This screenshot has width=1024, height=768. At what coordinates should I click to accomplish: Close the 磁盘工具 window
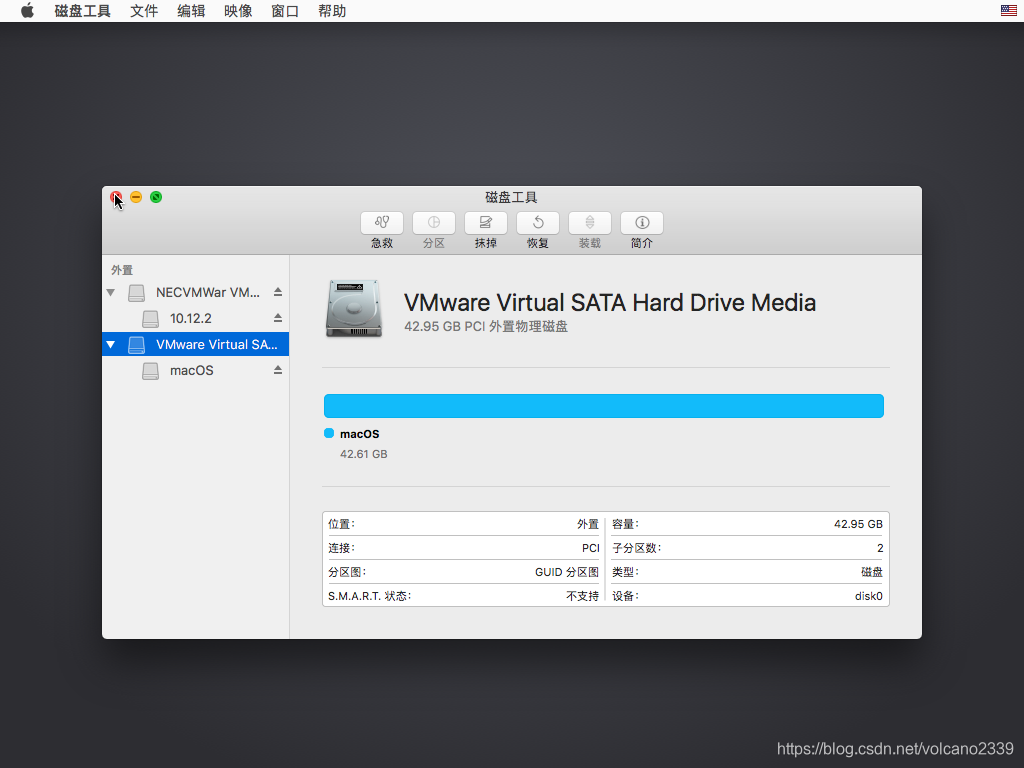tap(116, 197)
